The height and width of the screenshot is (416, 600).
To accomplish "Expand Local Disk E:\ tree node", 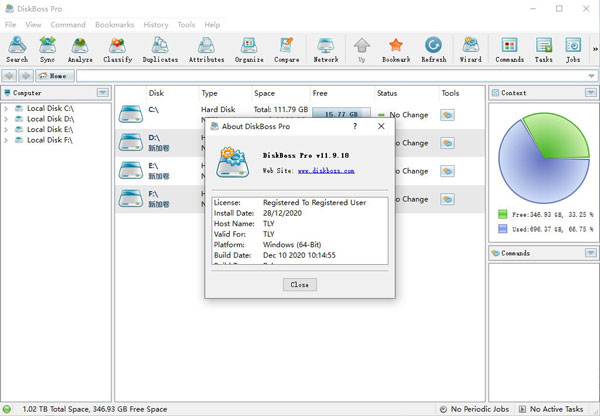I will 6,130.
